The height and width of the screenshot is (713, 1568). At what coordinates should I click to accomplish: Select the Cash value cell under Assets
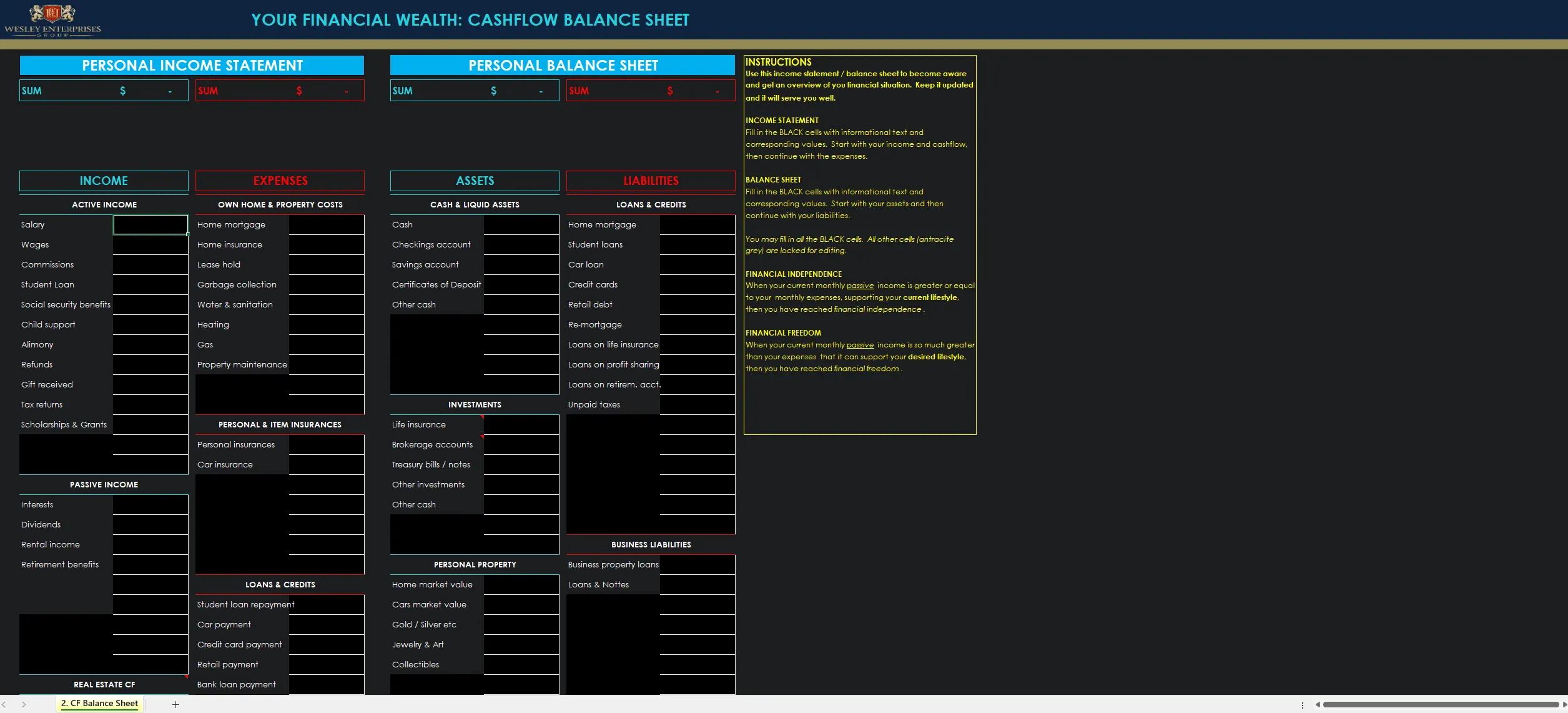pos(521,224)
